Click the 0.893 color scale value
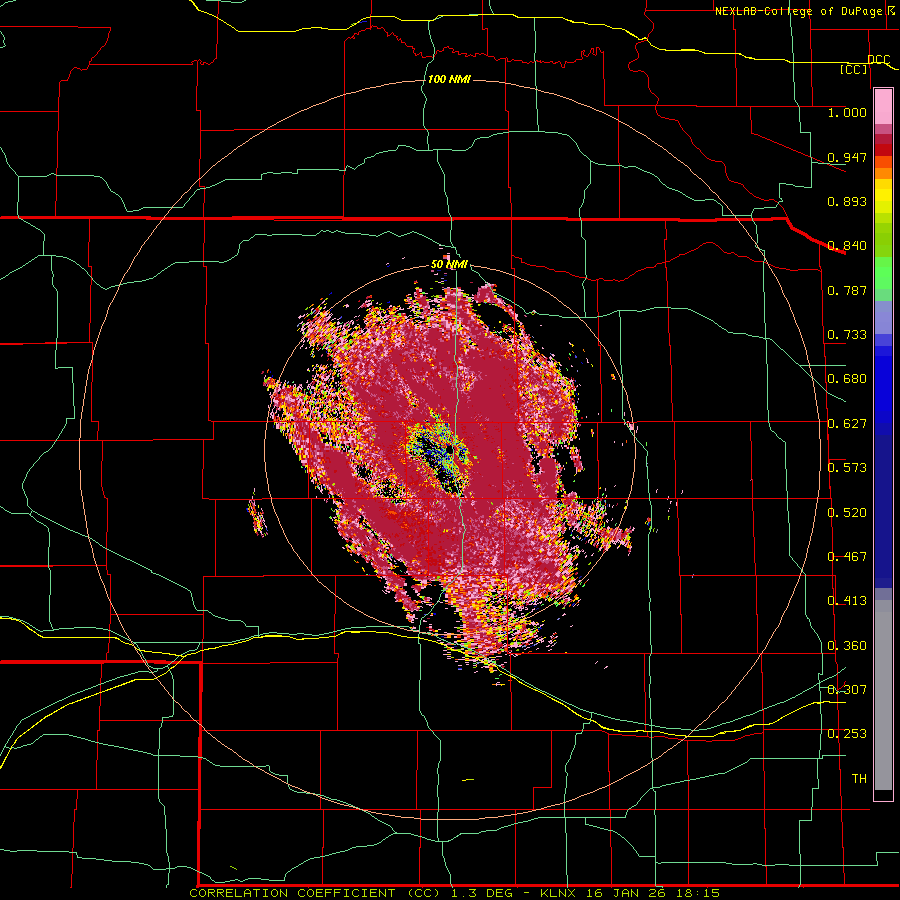Viewport: 900px width, 900px height. [x=847, y=201]
